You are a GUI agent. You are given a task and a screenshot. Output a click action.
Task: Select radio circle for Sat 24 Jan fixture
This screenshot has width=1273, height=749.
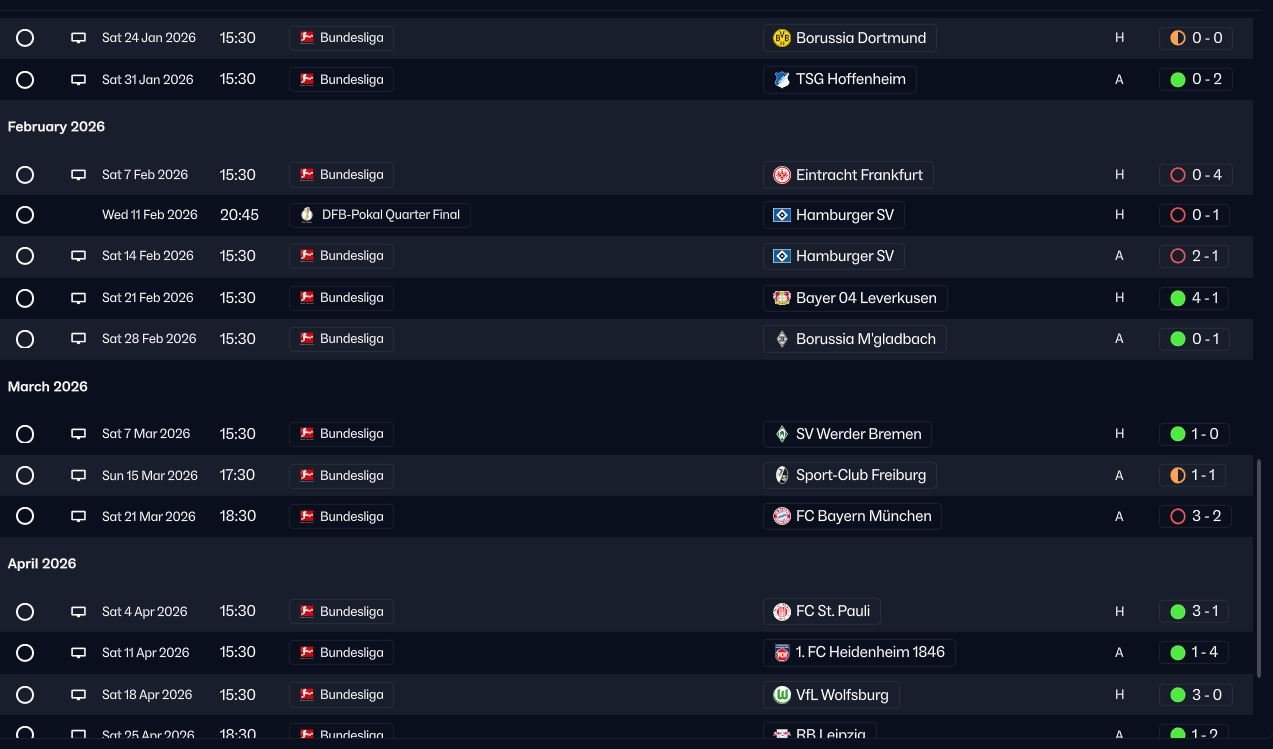pos(25,38)
